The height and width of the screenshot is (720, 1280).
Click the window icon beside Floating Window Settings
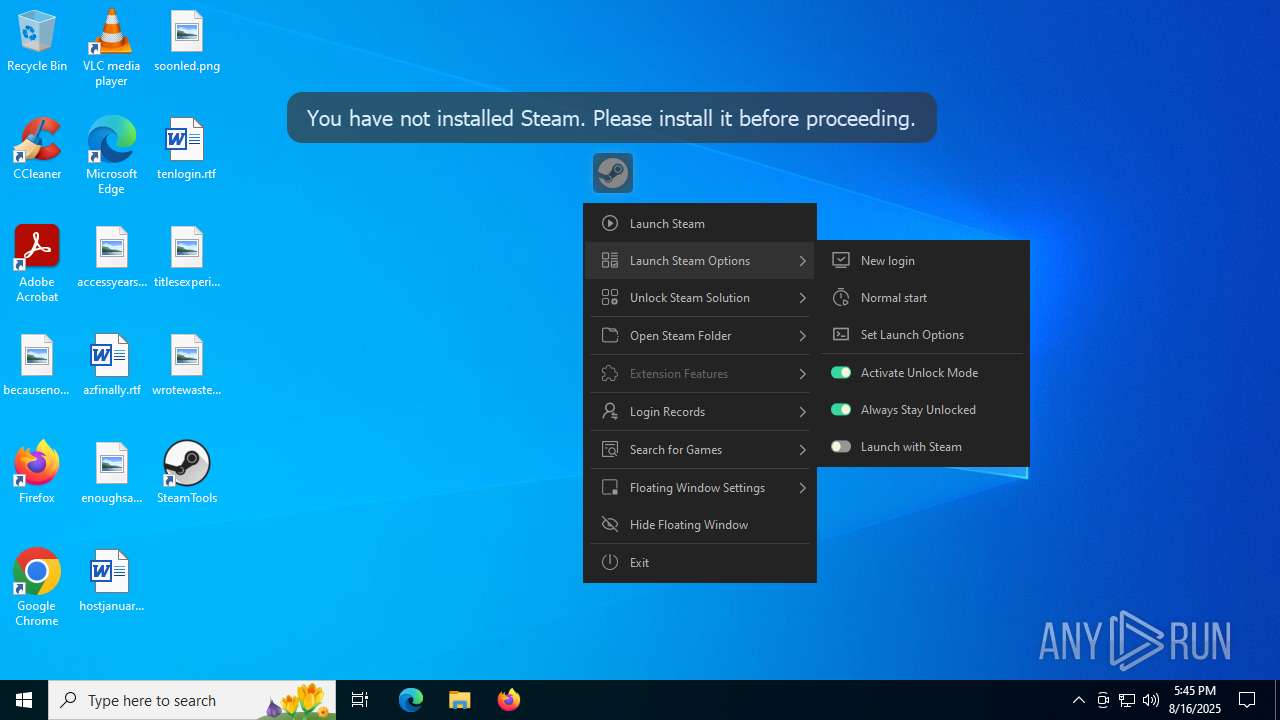point(610,487)
